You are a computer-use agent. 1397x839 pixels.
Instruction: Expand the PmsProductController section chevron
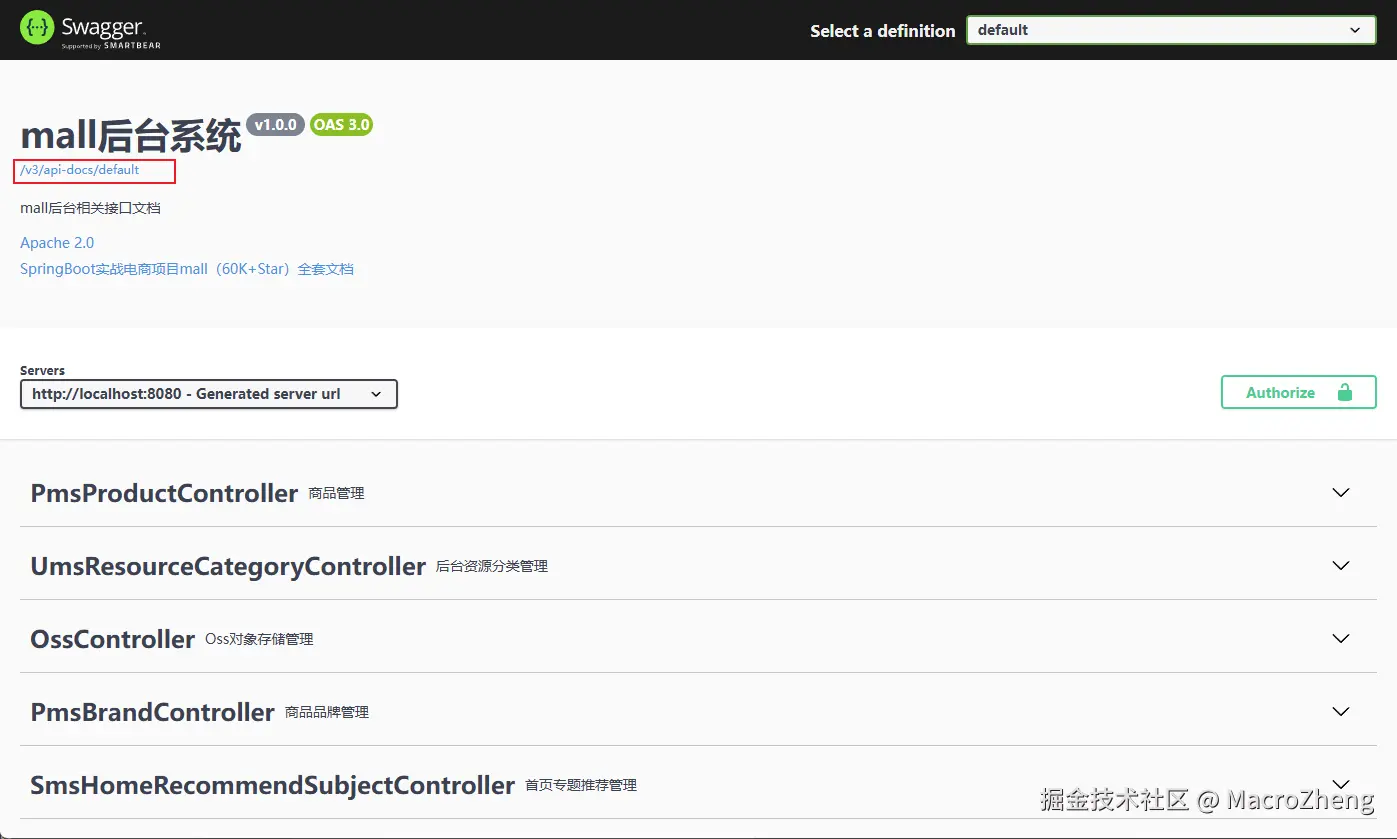[x=1341, y=492]
